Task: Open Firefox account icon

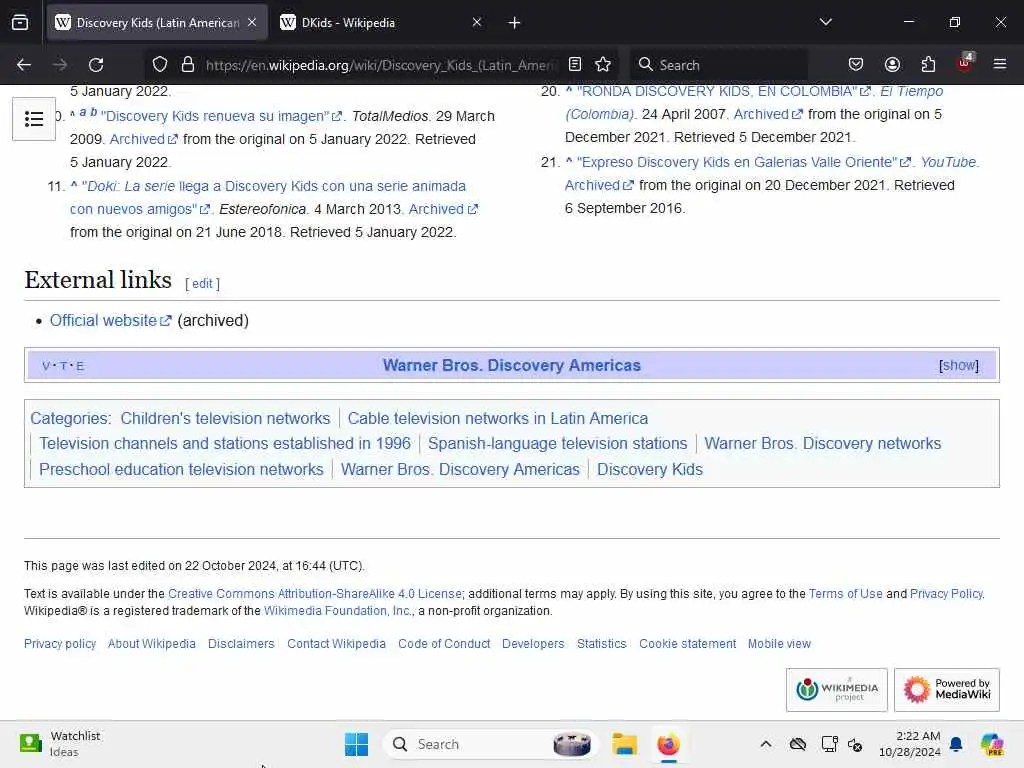Action: point(892,65)
